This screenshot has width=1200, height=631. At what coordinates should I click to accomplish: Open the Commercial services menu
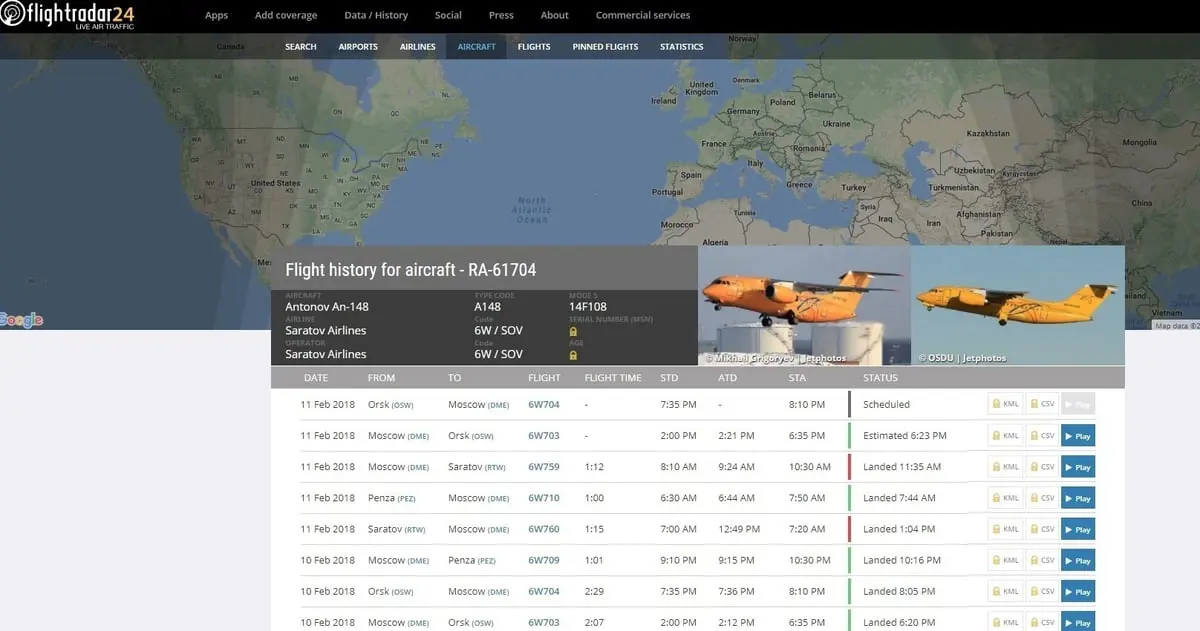pos(643,15)
